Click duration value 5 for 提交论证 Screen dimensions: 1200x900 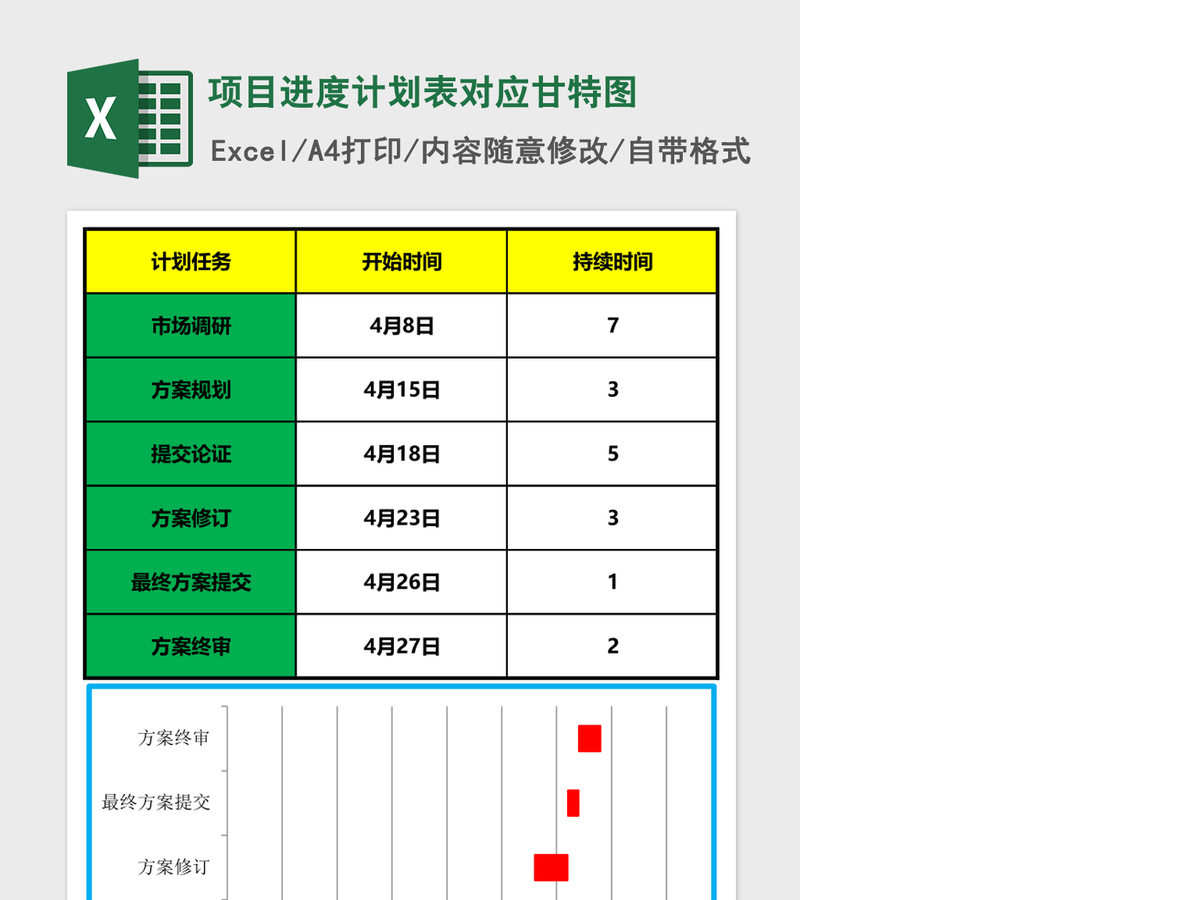coord(612,454)
